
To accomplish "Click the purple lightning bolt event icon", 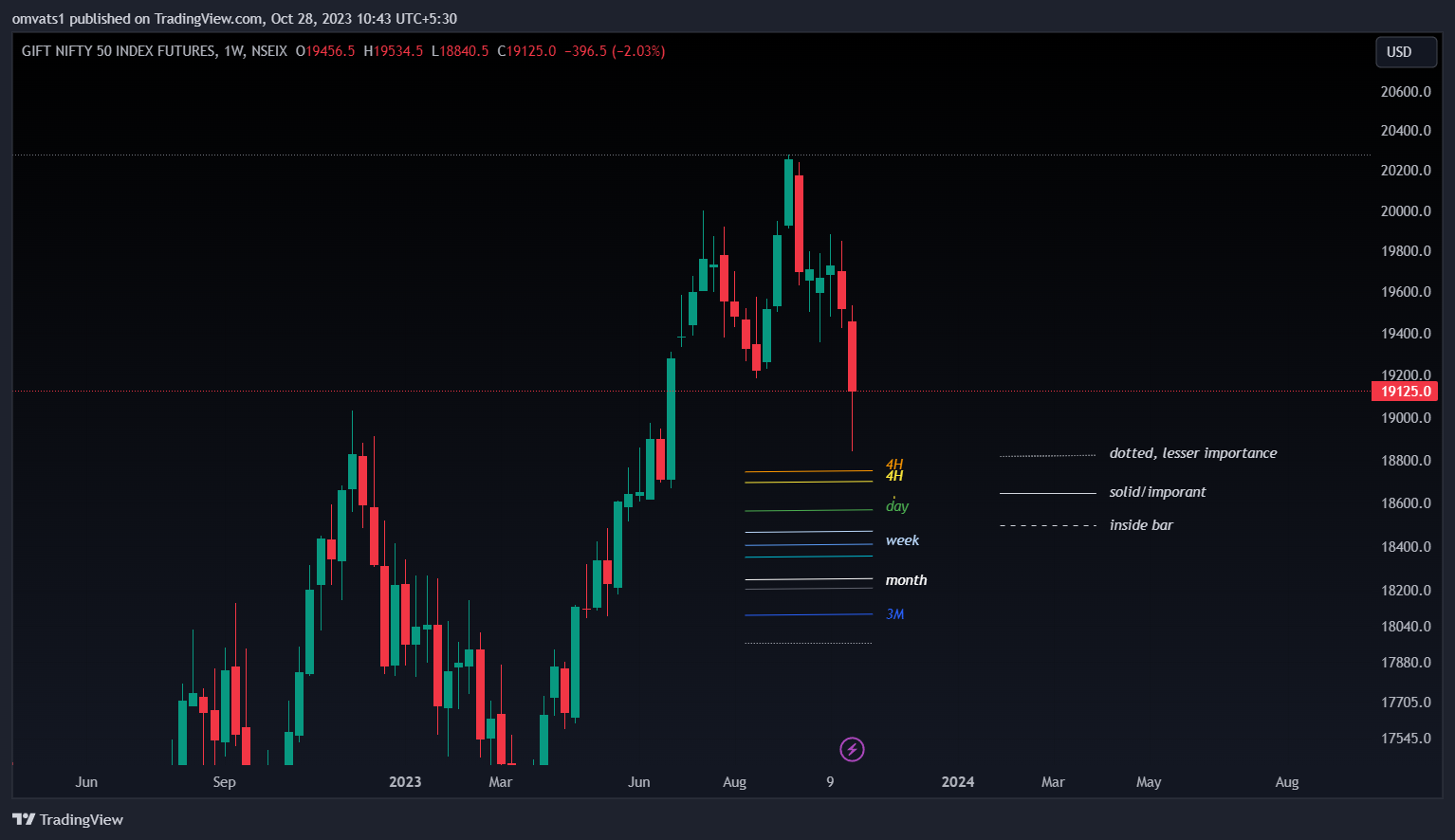I will coord(852,750).
